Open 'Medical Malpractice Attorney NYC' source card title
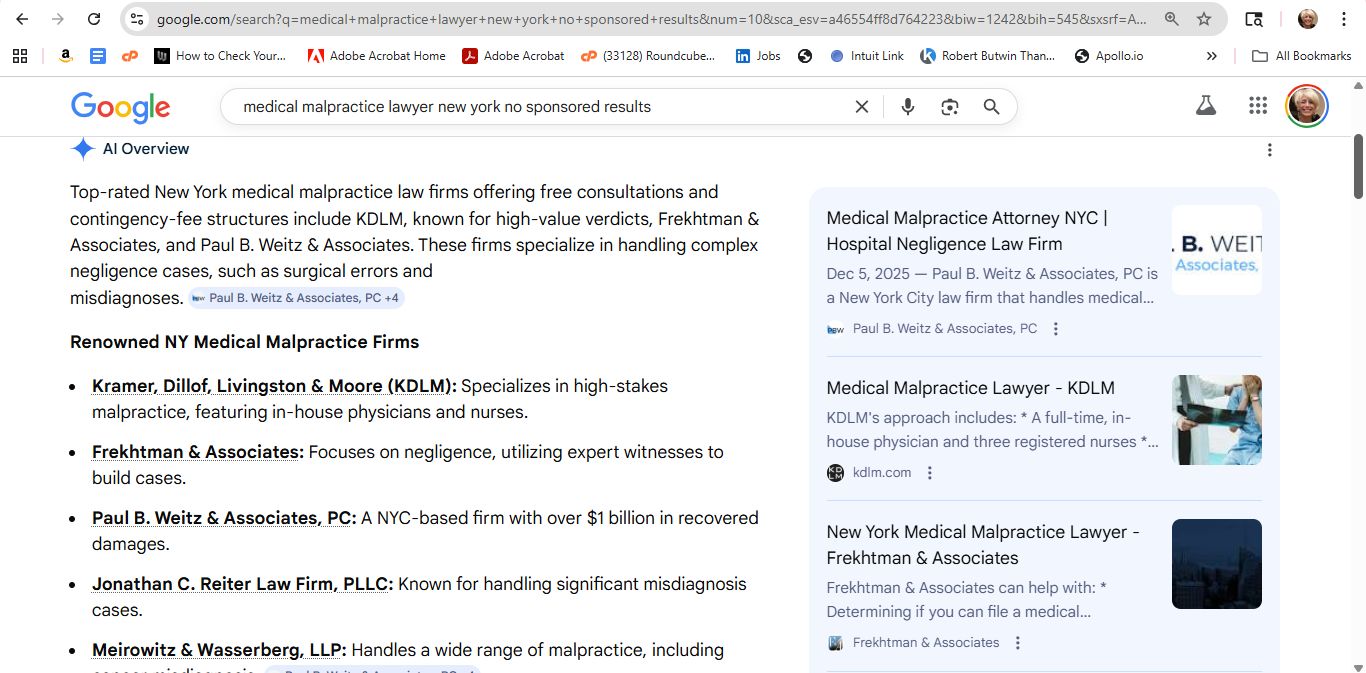1366x673 pixels. pyautogui.click(x=967, y=231)
